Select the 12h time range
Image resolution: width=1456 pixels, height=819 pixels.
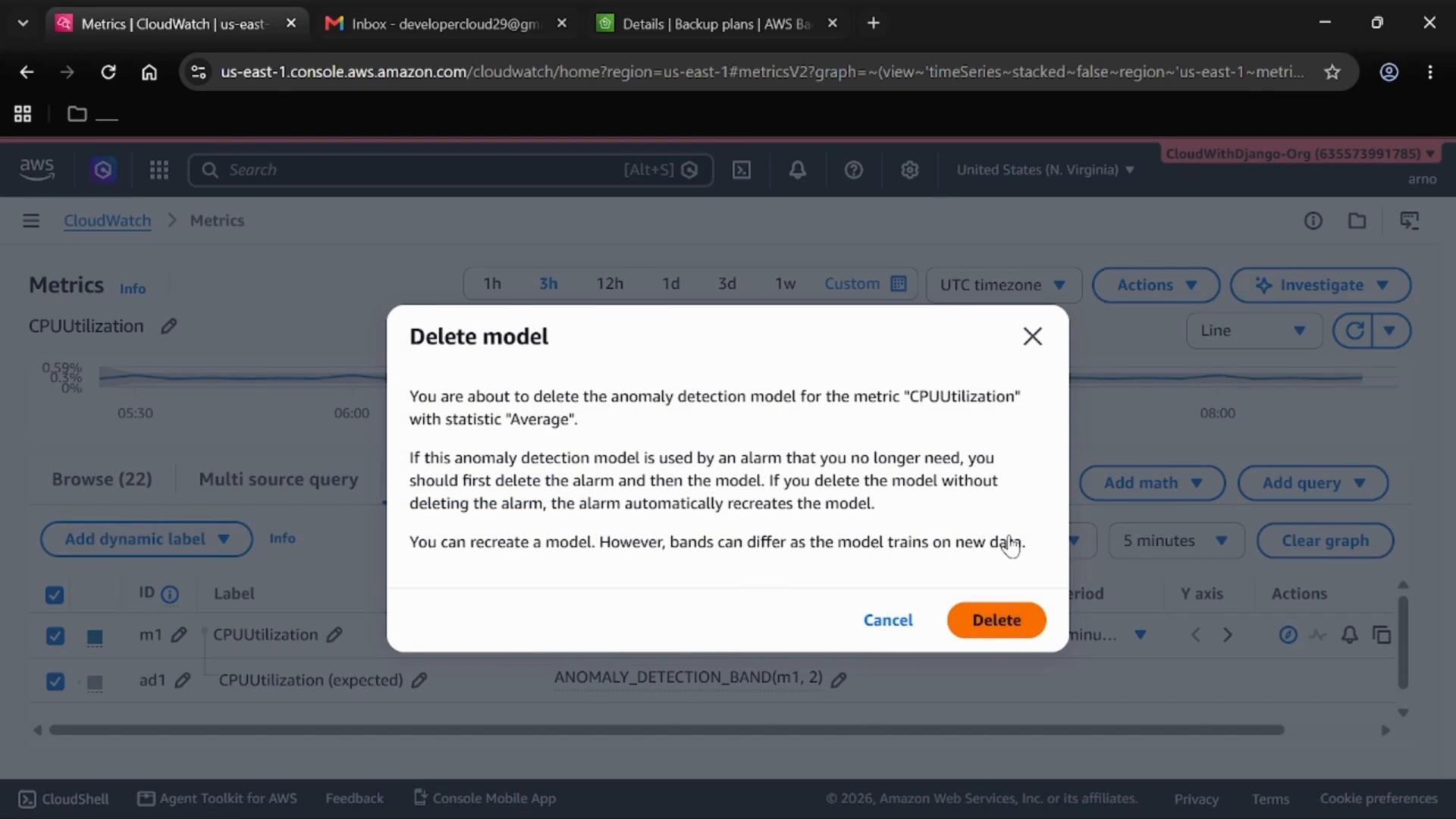[610, 284]
